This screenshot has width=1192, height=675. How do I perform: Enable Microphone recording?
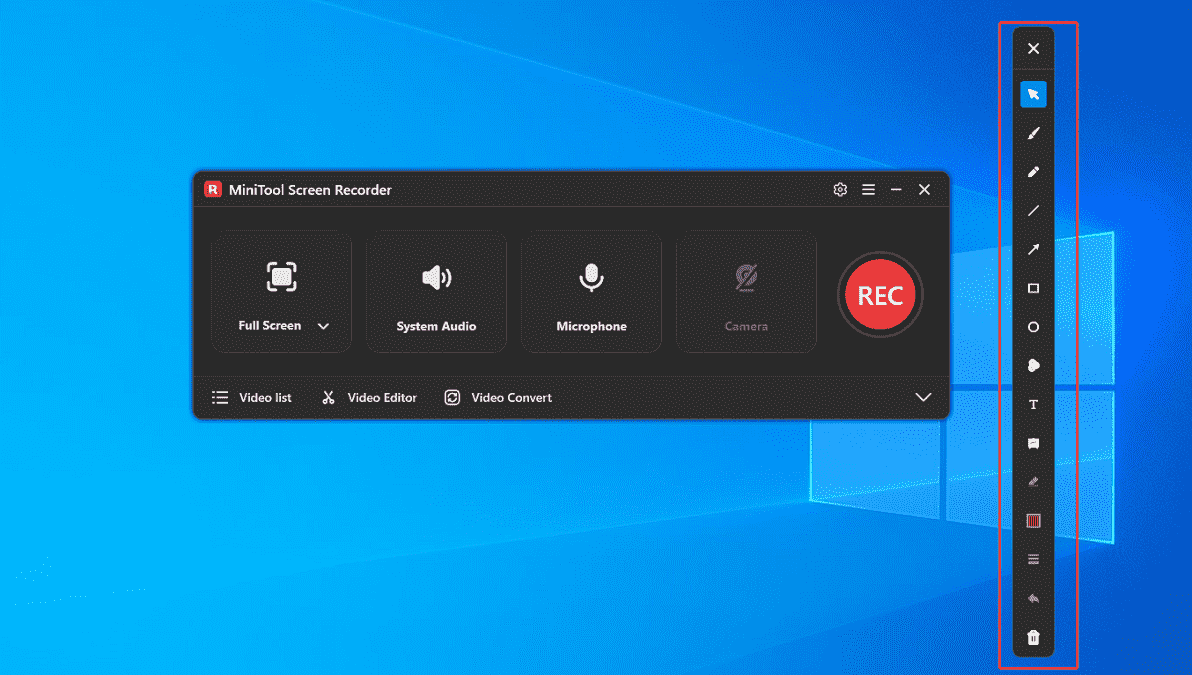[591, 291]
